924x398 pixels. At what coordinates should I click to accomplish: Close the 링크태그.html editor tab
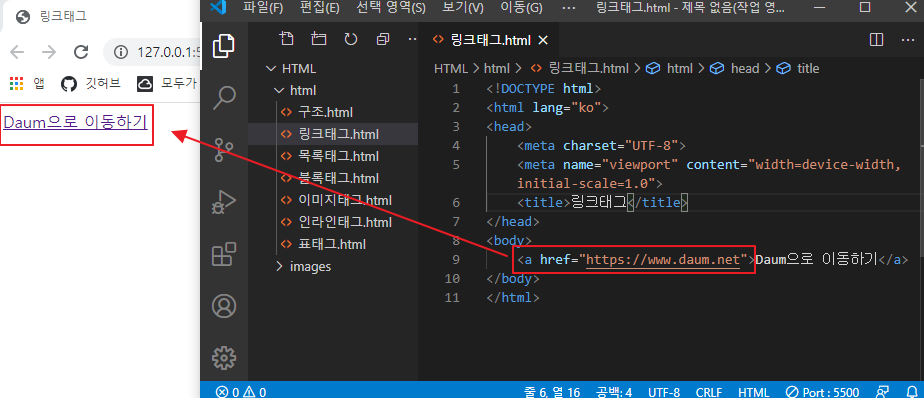click(x=543, y=40)
